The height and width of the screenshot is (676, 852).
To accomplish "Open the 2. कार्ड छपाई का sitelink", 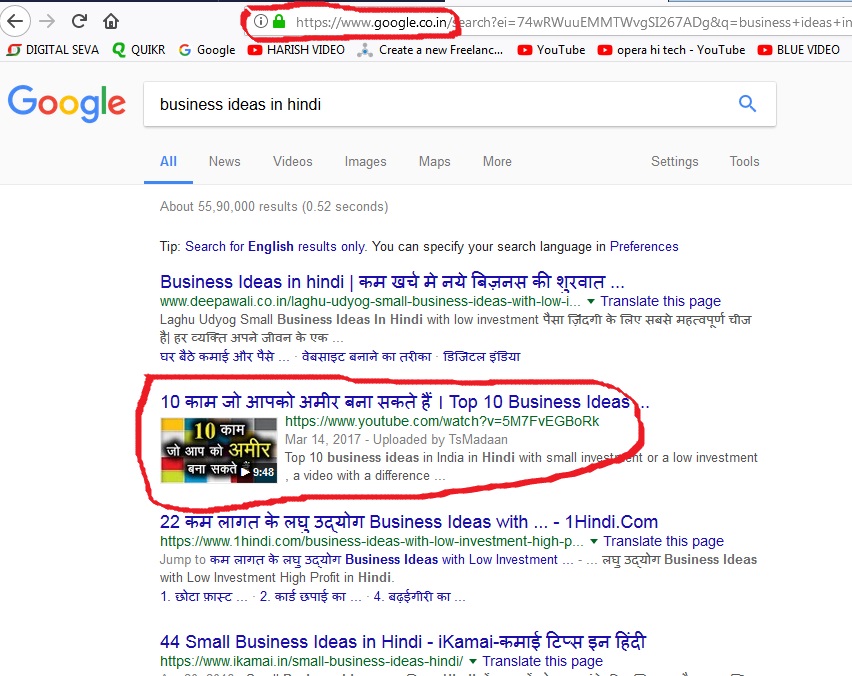I will pyautogui.click(x=310, y=597).
